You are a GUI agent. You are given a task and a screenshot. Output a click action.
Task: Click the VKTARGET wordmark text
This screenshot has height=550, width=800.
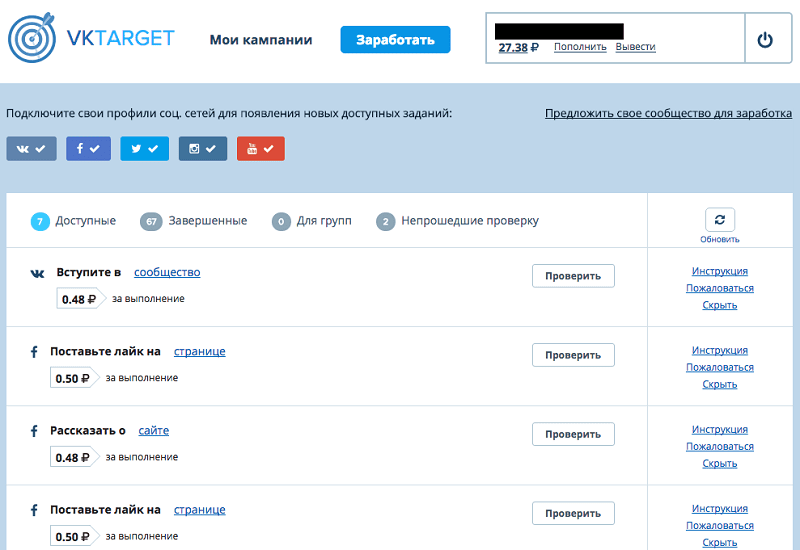120,38
